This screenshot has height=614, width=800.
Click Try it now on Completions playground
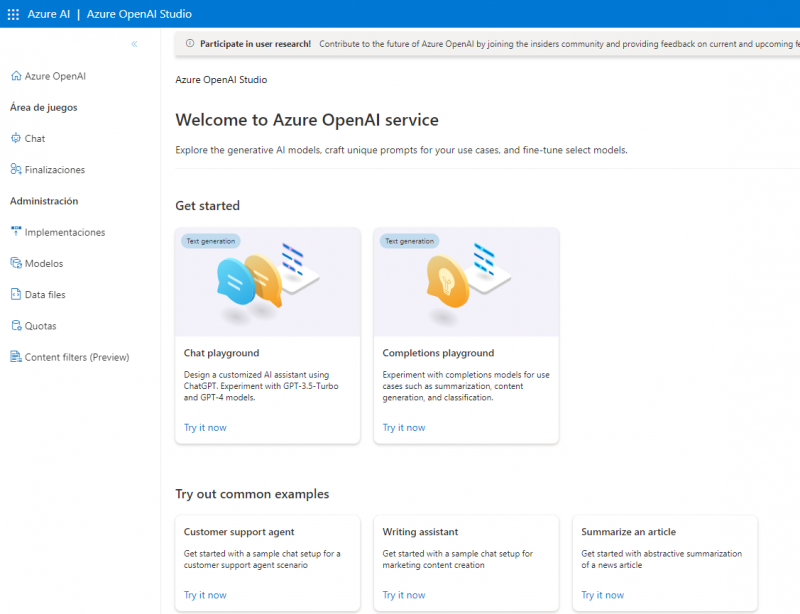[x=404, y=428]
